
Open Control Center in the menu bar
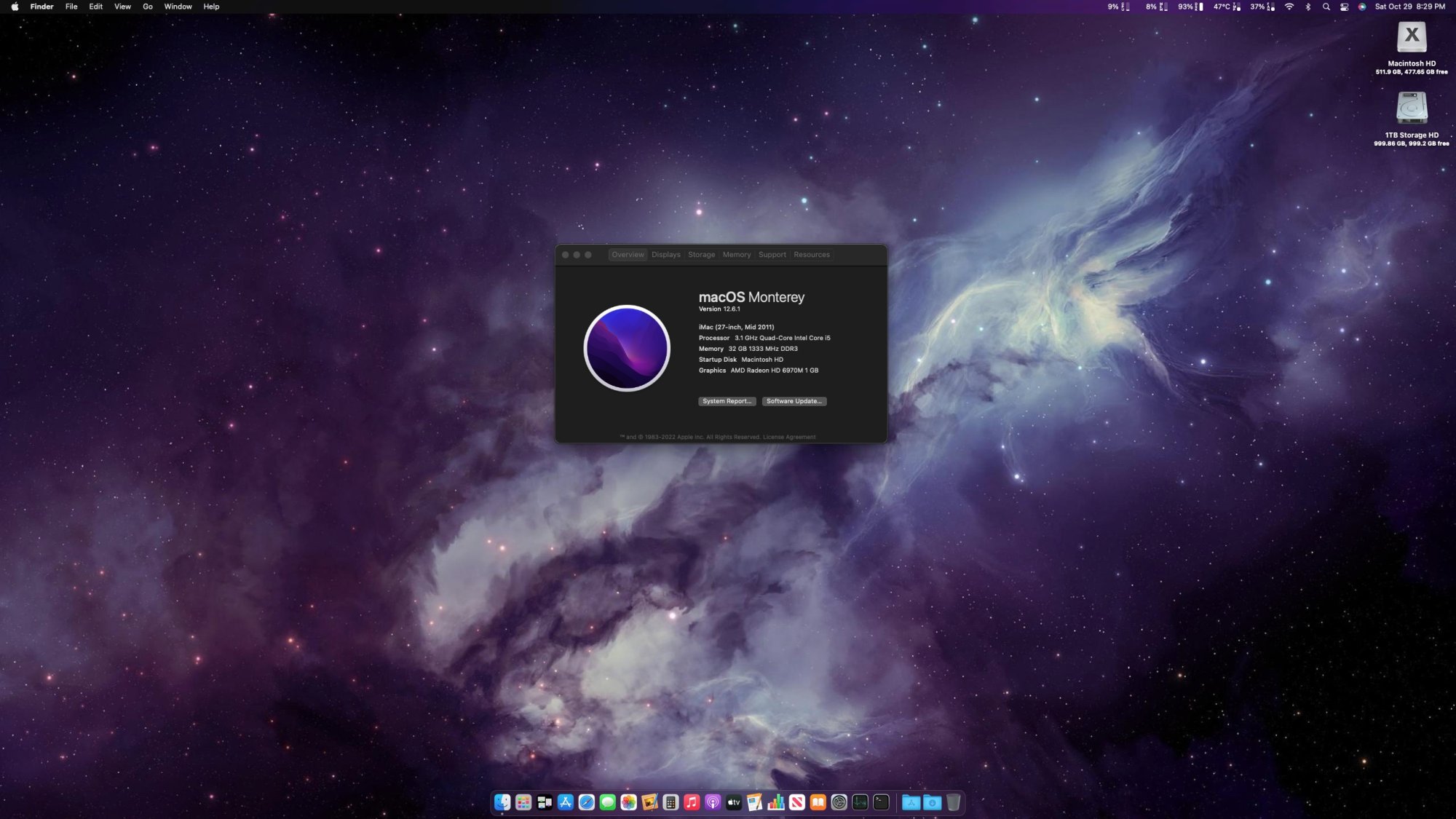click(x=1344, y=7)
